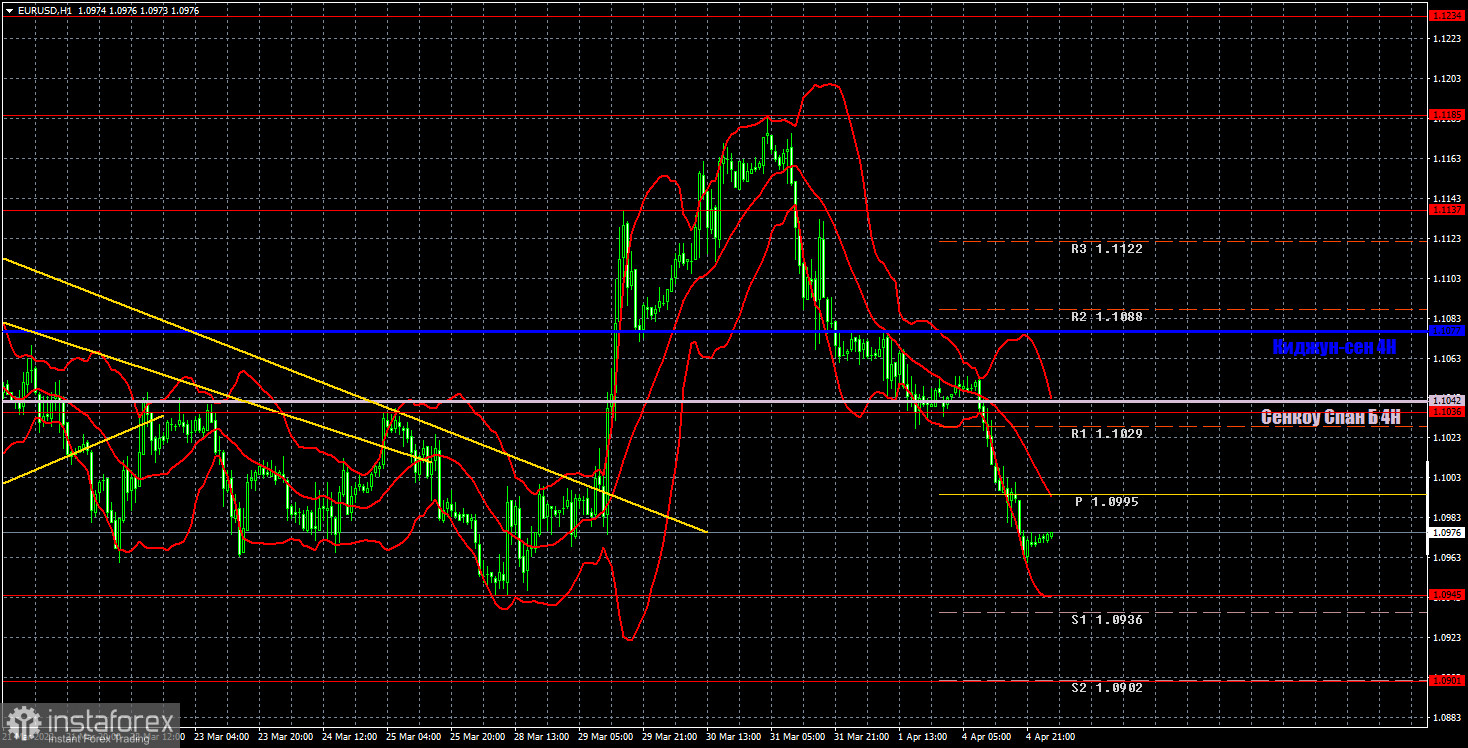The image size is (1468, 748).
Task: Click the 25 Mar 04:00 time label
Action: point(416,737)
